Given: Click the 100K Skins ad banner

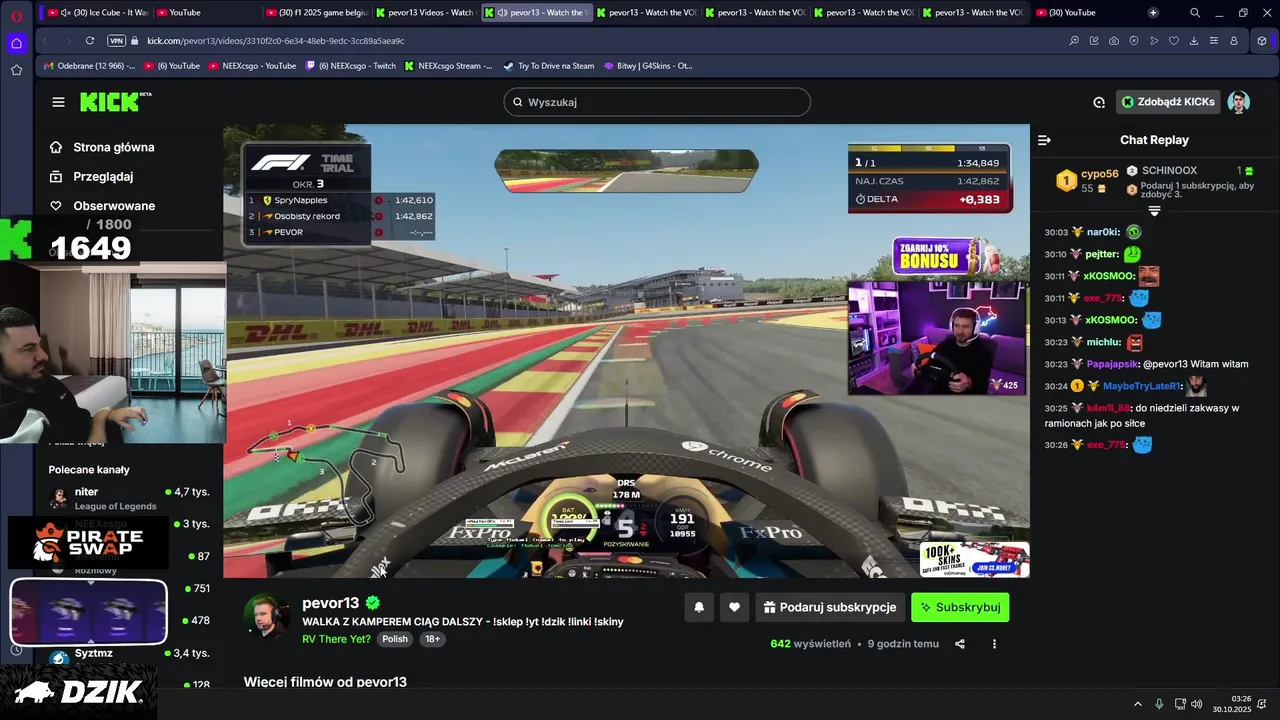Looking at the screenshot, I should 974,559.
